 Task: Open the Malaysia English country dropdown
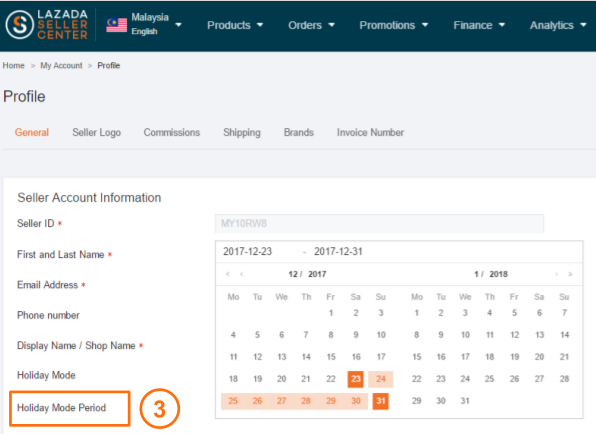pyautogui.click(x=156, y=24)
